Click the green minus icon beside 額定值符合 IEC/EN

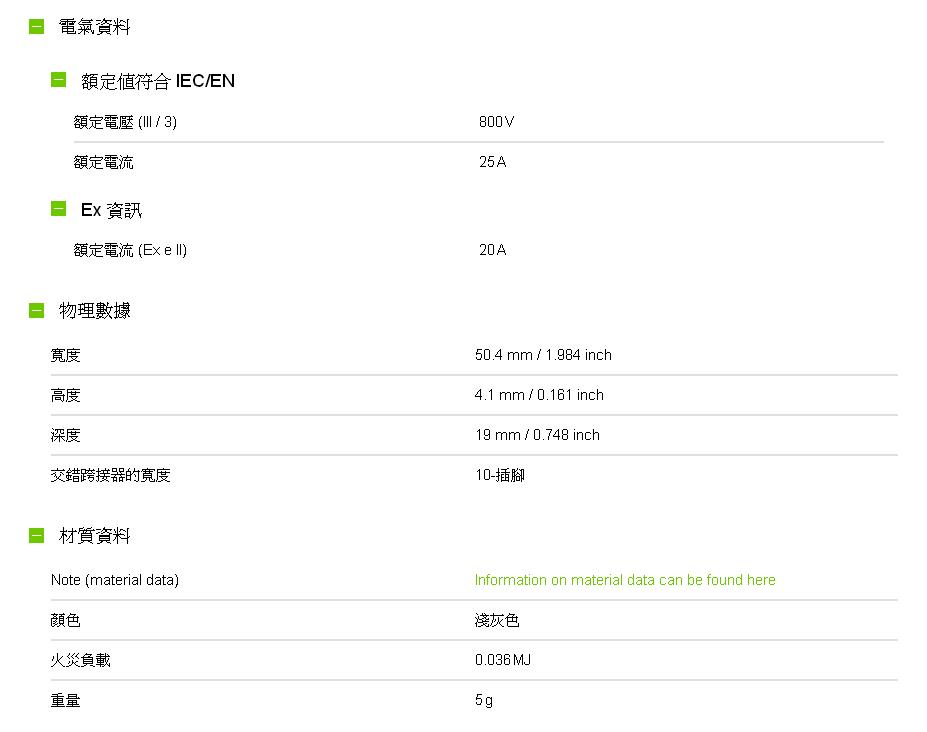tap(59, 80)
